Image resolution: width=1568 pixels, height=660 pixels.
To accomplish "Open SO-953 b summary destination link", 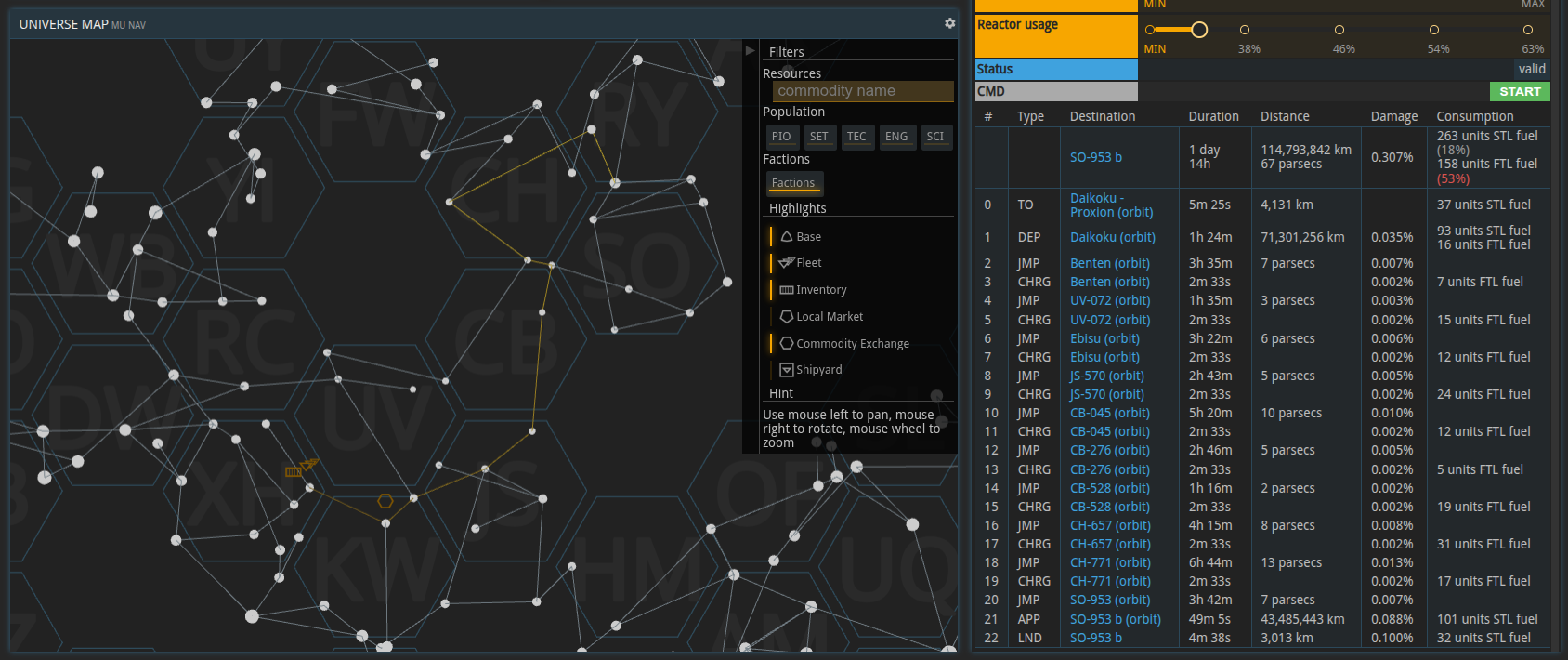I will click(x=1096, y=157).
